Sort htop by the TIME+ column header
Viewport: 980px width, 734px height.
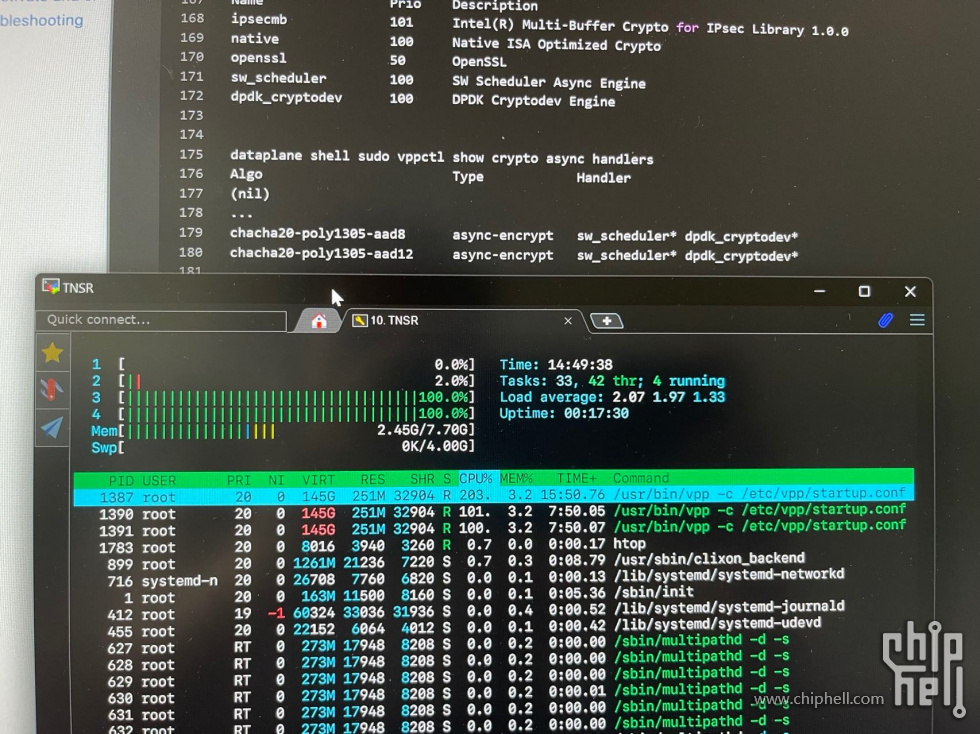pyautogui.click(x=576, y=479)
